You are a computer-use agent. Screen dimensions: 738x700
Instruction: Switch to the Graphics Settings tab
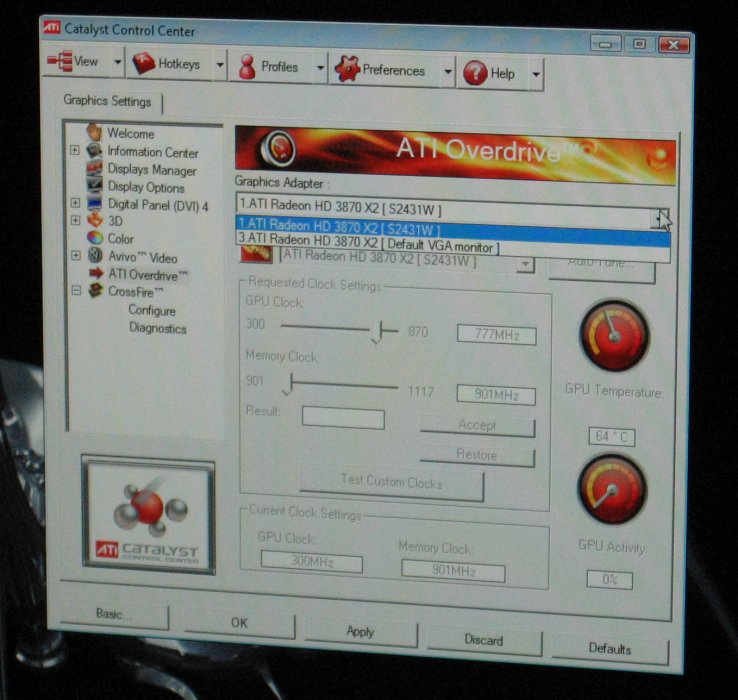click(107, 101)
